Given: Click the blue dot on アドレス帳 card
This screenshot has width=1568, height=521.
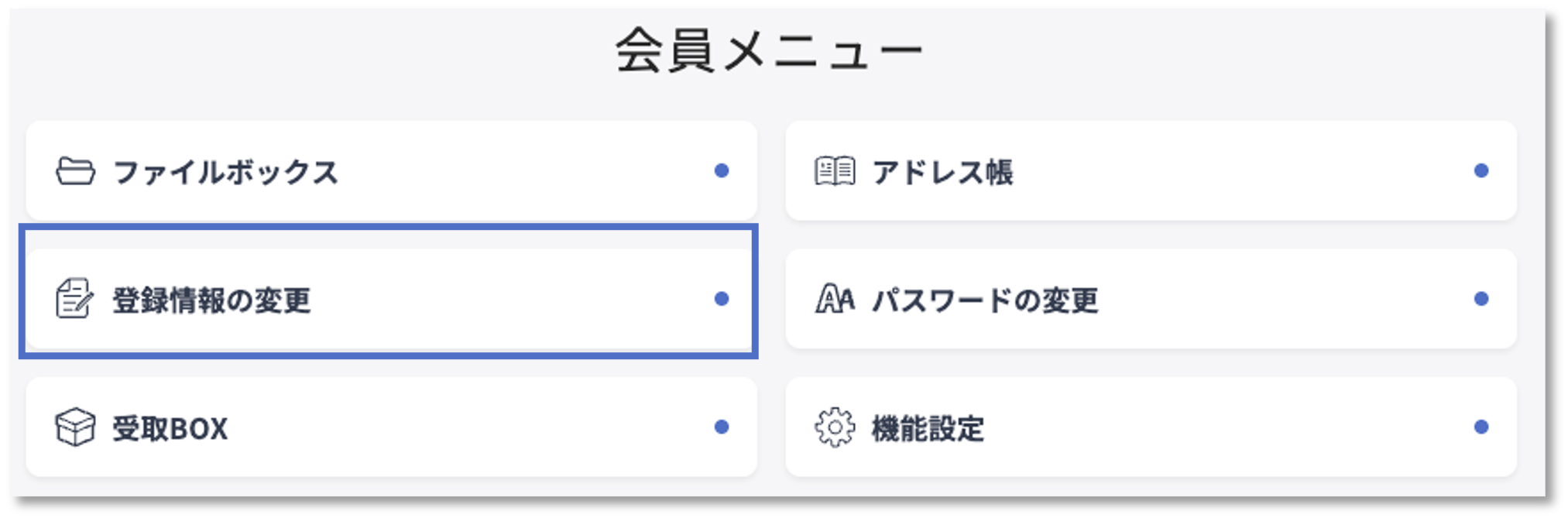Looking at the screenshot, I should [x=1481, y=171].
